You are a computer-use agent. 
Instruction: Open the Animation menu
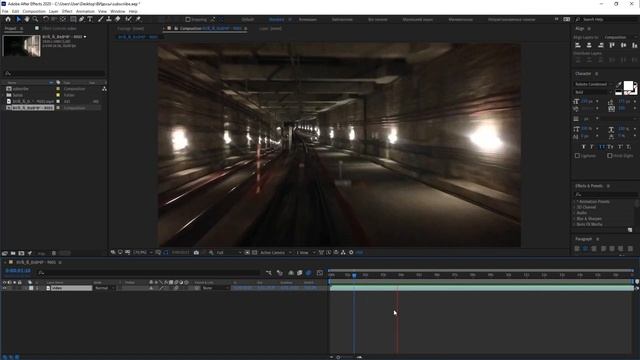[x=85, y=11]
